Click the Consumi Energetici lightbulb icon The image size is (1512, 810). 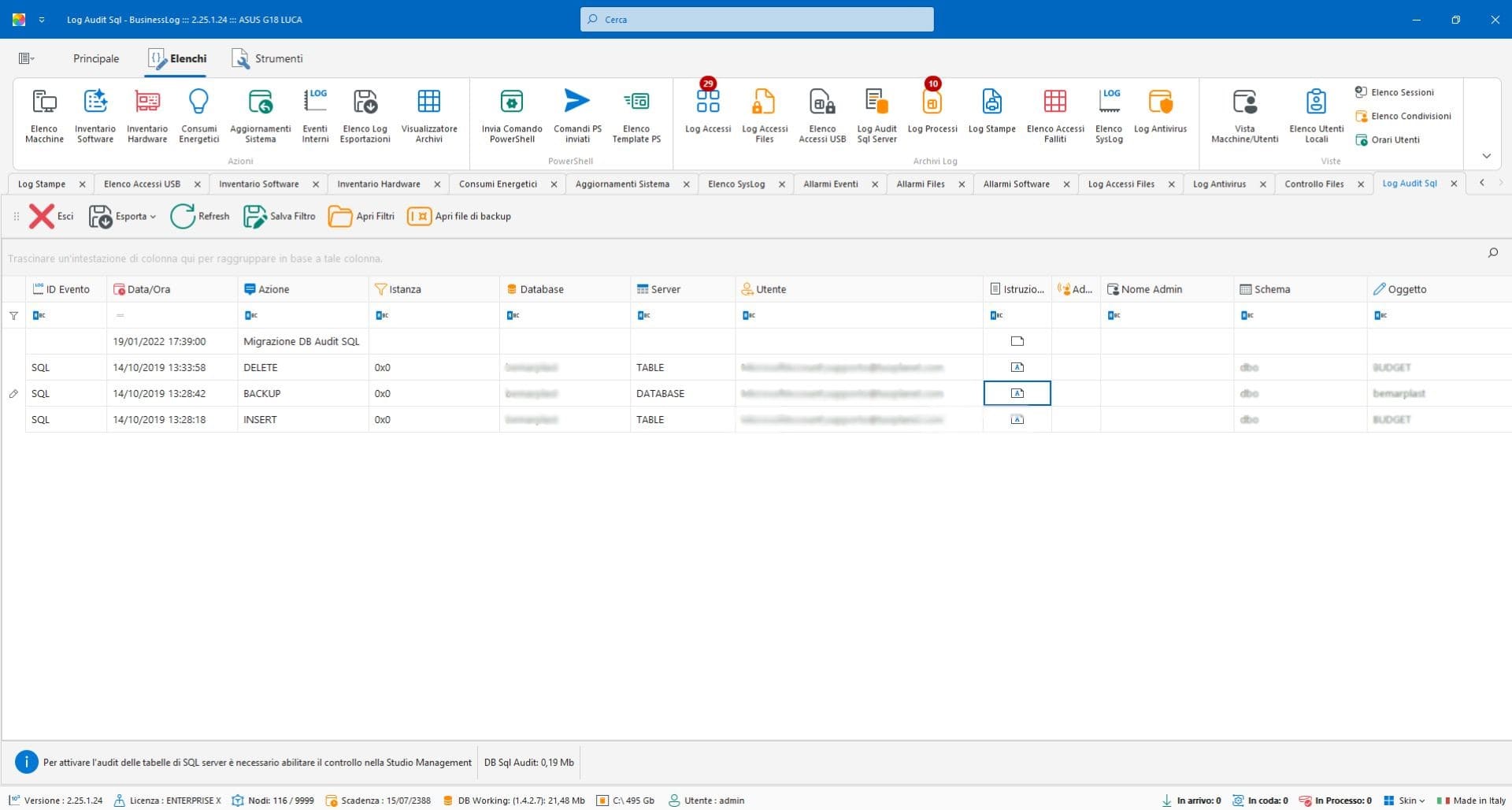tap(198, 102)
